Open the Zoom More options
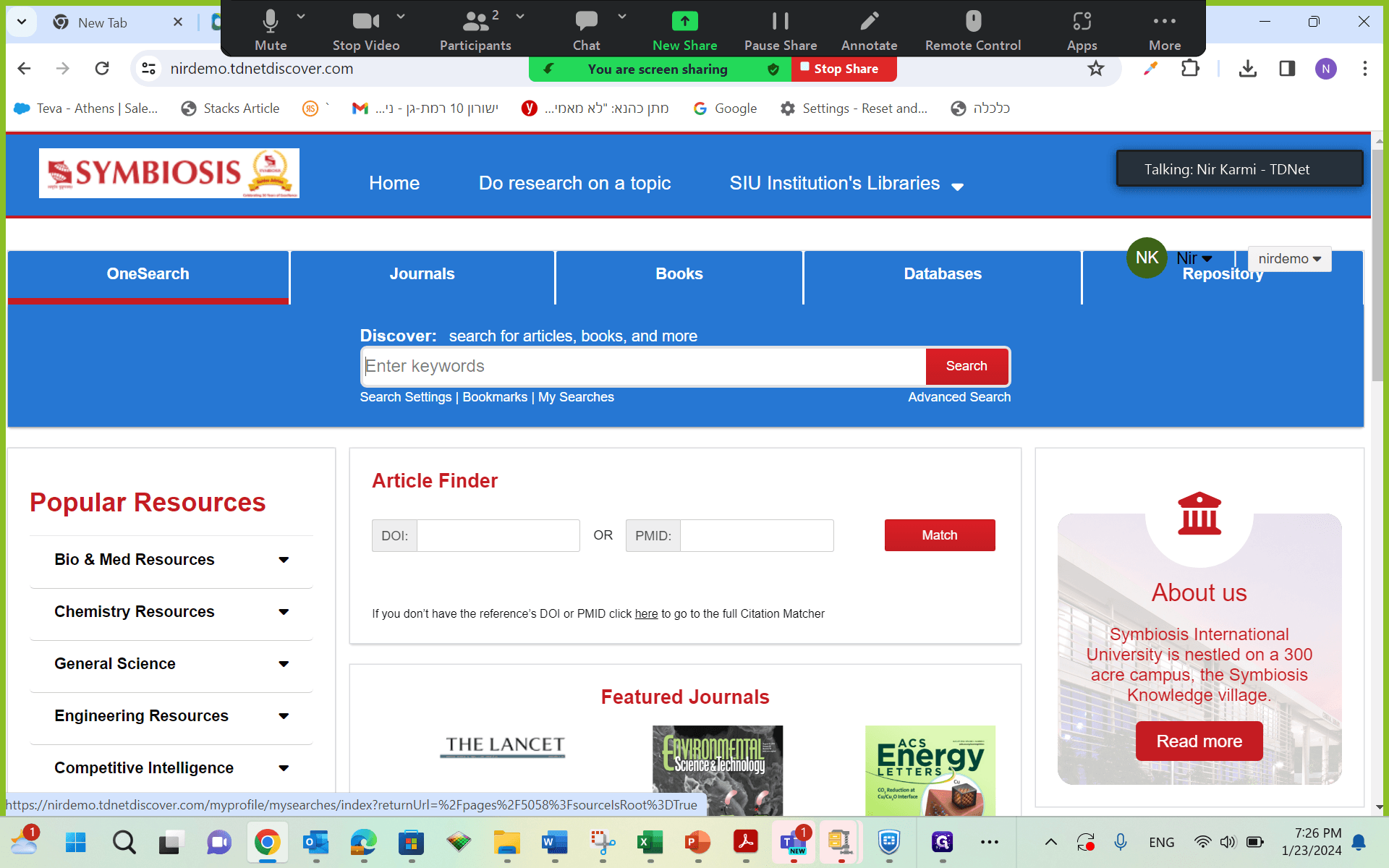 tap(1164, 30)
